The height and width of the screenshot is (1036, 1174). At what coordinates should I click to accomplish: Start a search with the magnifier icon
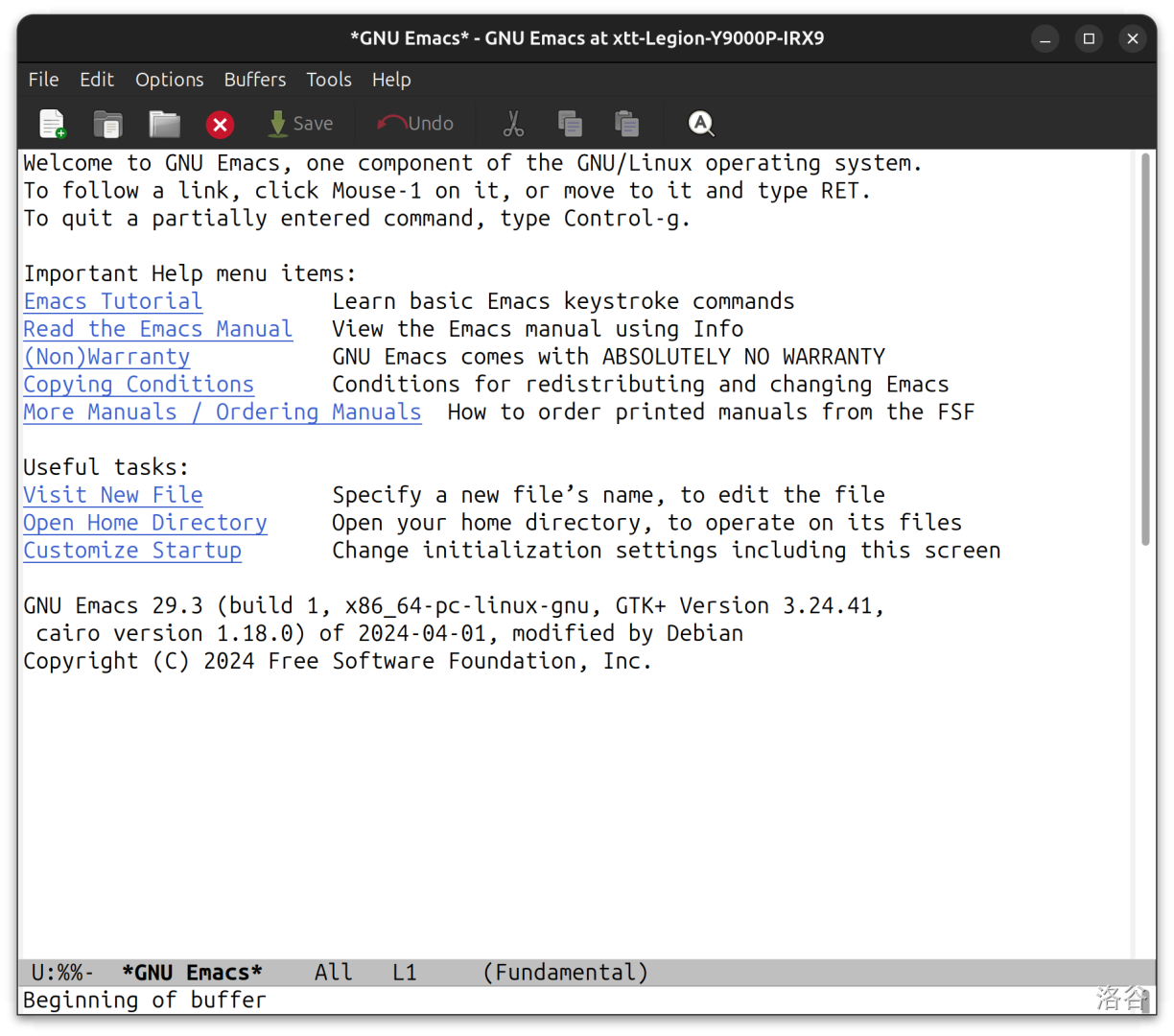pyautogui.click(x=701, y=124)
